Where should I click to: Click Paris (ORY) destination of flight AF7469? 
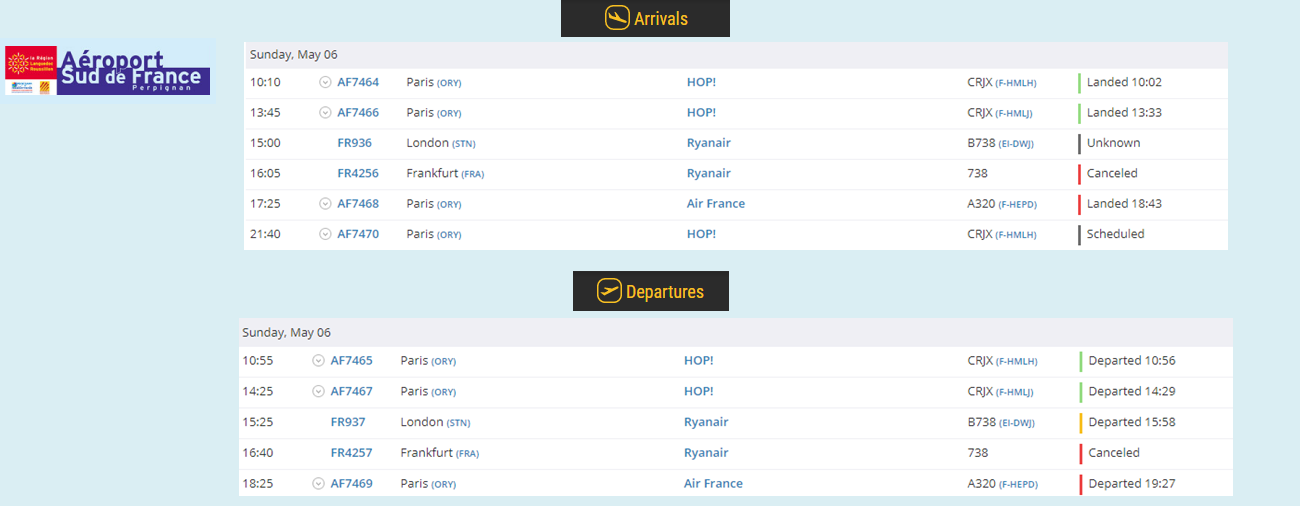[428, 483]
